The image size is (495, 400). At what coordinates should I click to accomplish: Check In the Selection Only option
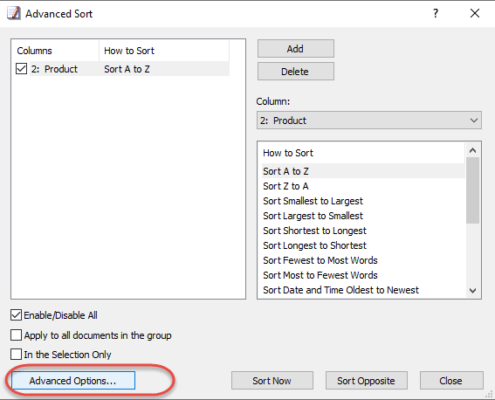[16, 354]
